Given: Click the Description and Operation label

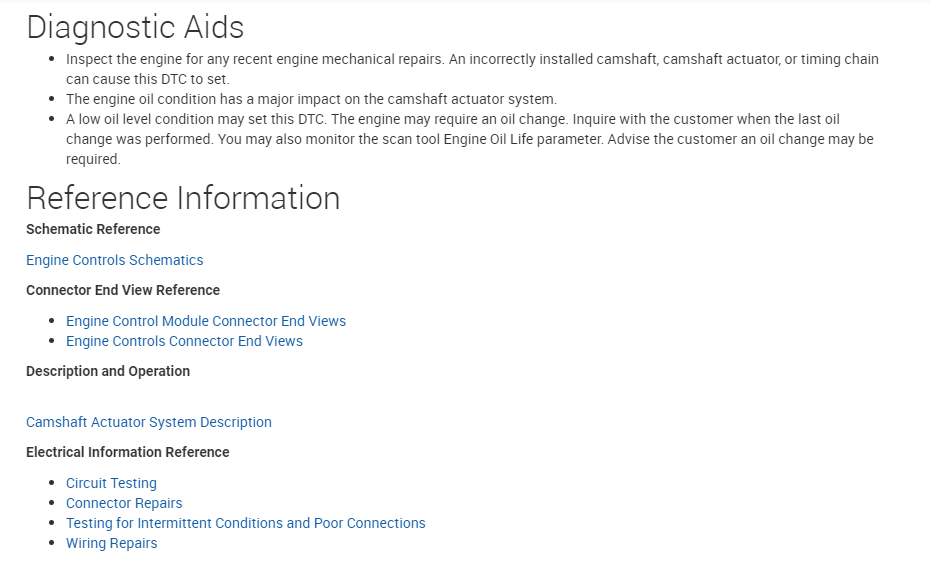Looking at the screenshot, I should point(108,371).
